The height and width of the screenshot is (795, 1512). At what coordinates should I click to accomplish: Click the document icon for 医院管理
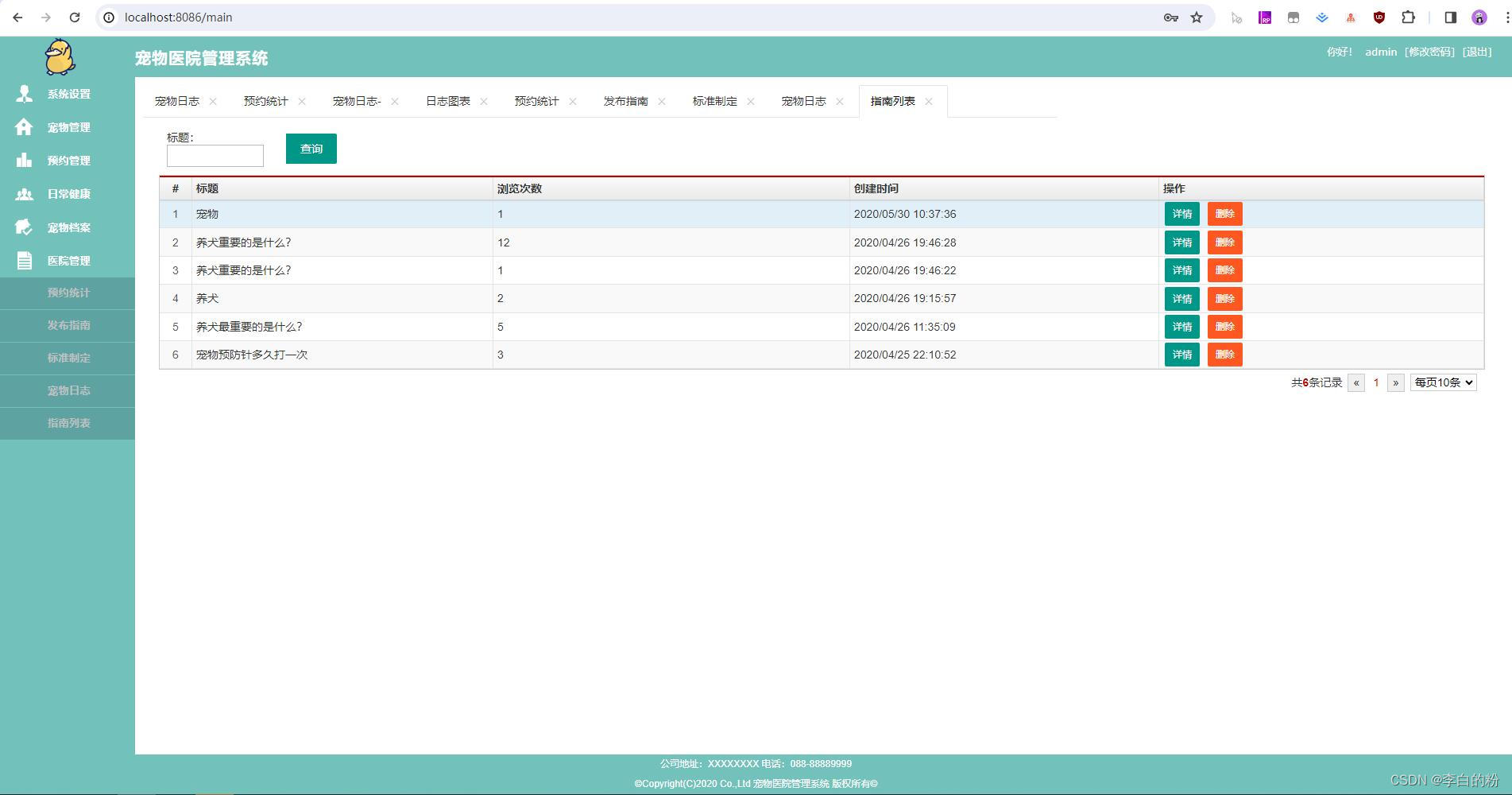tap(25, 261)
